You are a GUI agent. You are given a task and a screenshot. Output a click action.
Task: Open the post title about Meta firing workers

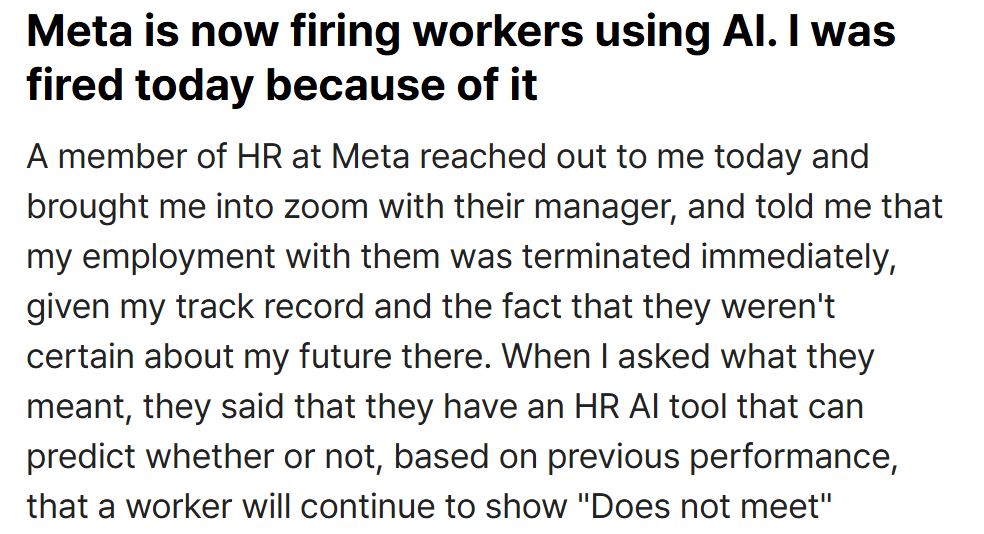(461, 58)
